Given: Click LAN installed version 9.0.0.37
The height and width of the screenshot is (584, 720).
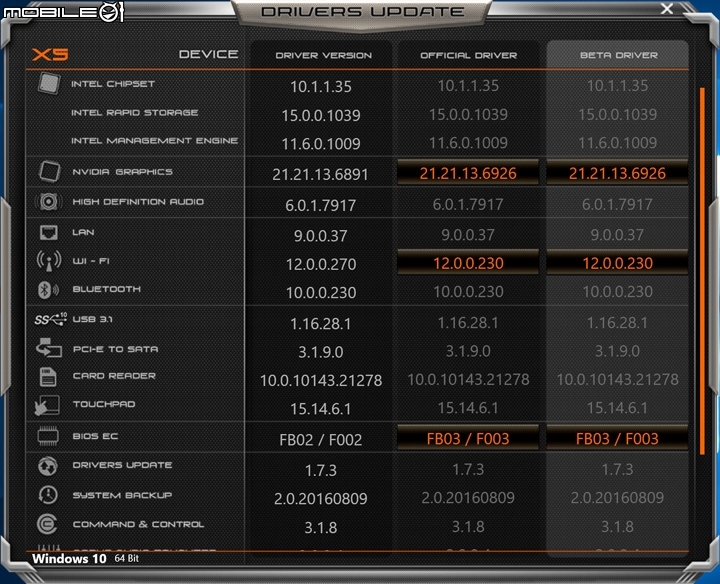Looking at the screenshot, I should pyautogui.click(x=321, y=236).
